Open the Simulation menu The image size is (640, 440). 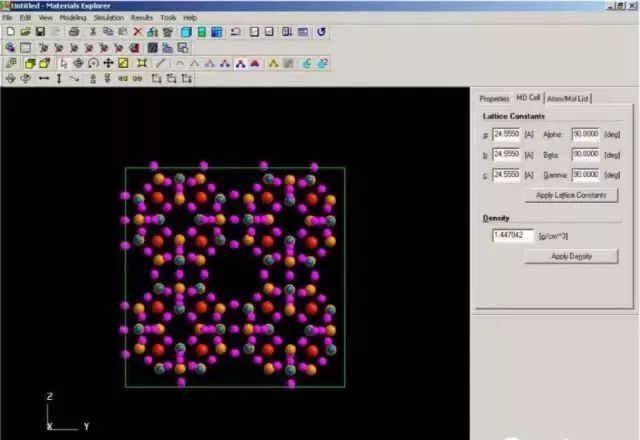[x=108, y=18]
